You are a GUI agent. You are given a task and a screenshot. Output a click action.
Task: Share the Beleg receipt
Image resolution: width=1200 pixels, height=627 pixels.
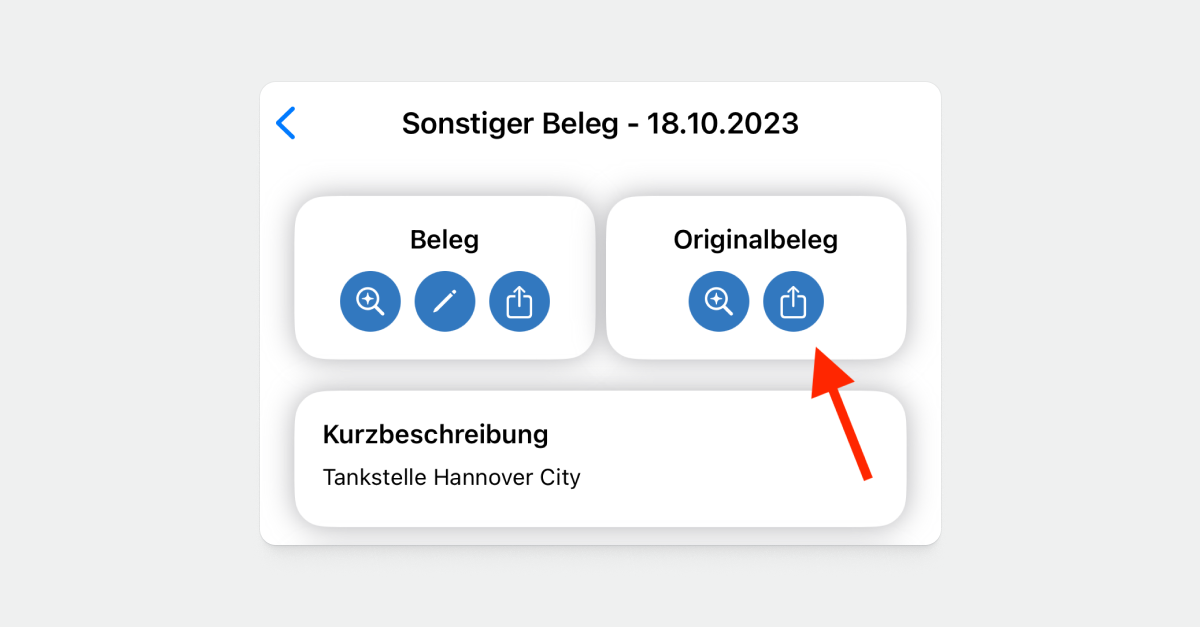519,301
